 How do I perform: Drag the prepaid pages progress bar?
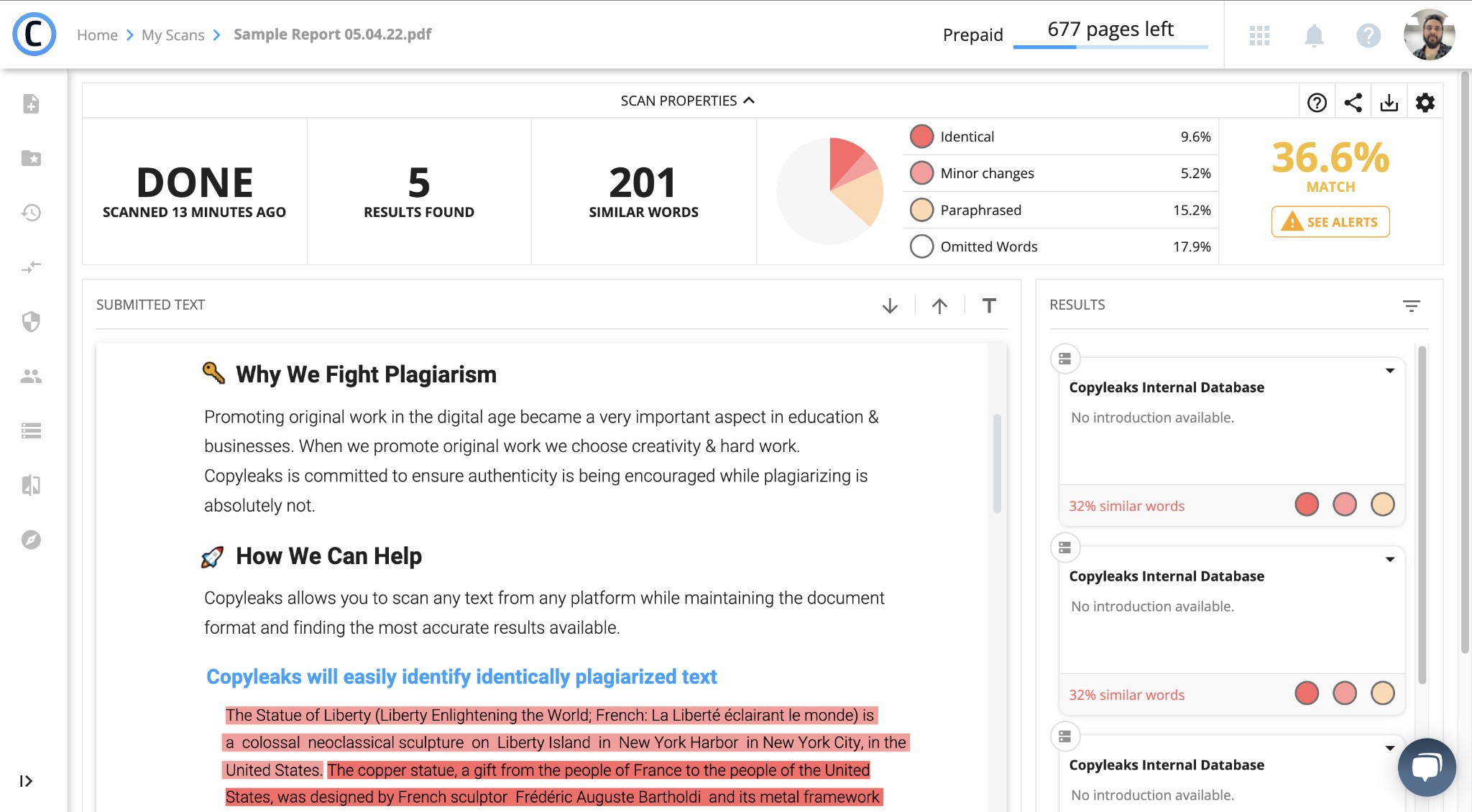[x=1112, y=48]
